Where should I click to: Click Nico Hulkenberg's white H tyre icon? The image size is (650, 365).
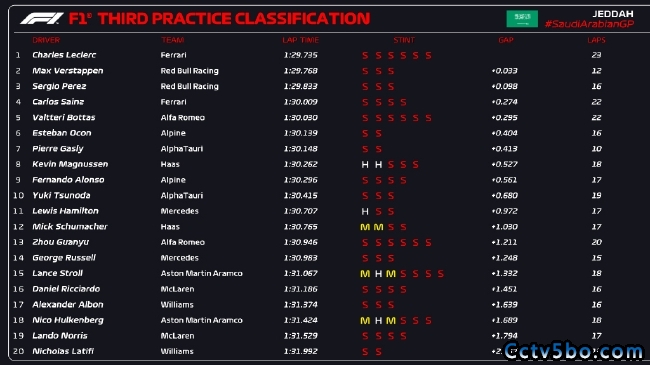point(378,321)
